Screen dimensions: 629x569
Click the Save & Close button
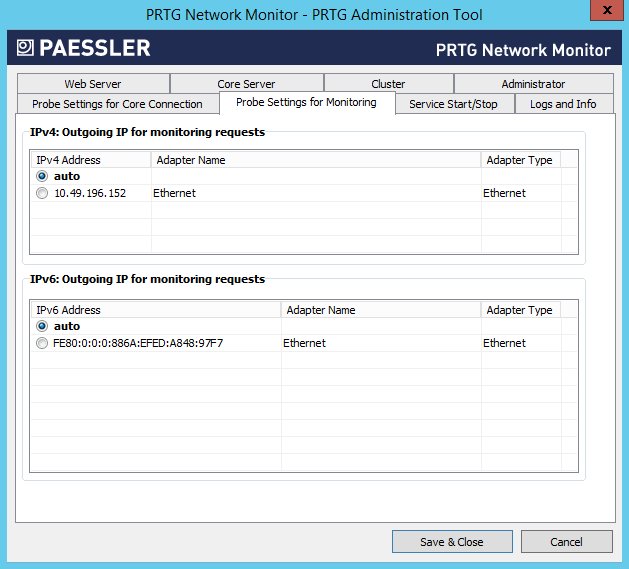(451, 542)
